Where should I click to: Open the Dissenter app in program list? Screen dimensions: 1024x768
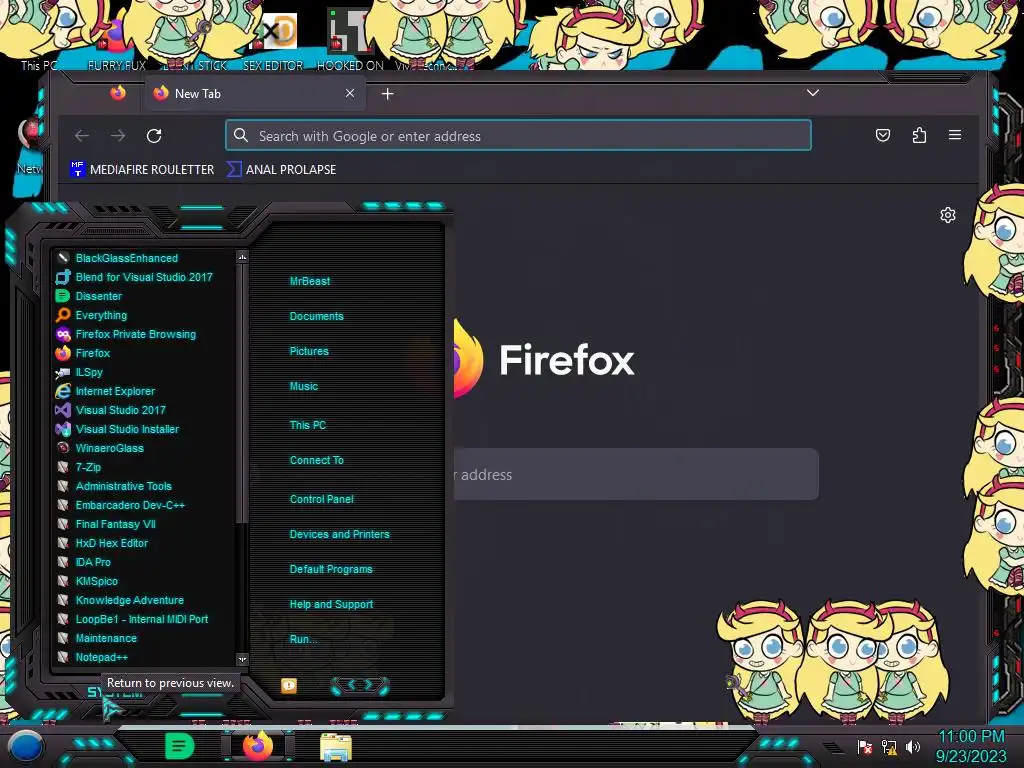click(x=89, y=296)
